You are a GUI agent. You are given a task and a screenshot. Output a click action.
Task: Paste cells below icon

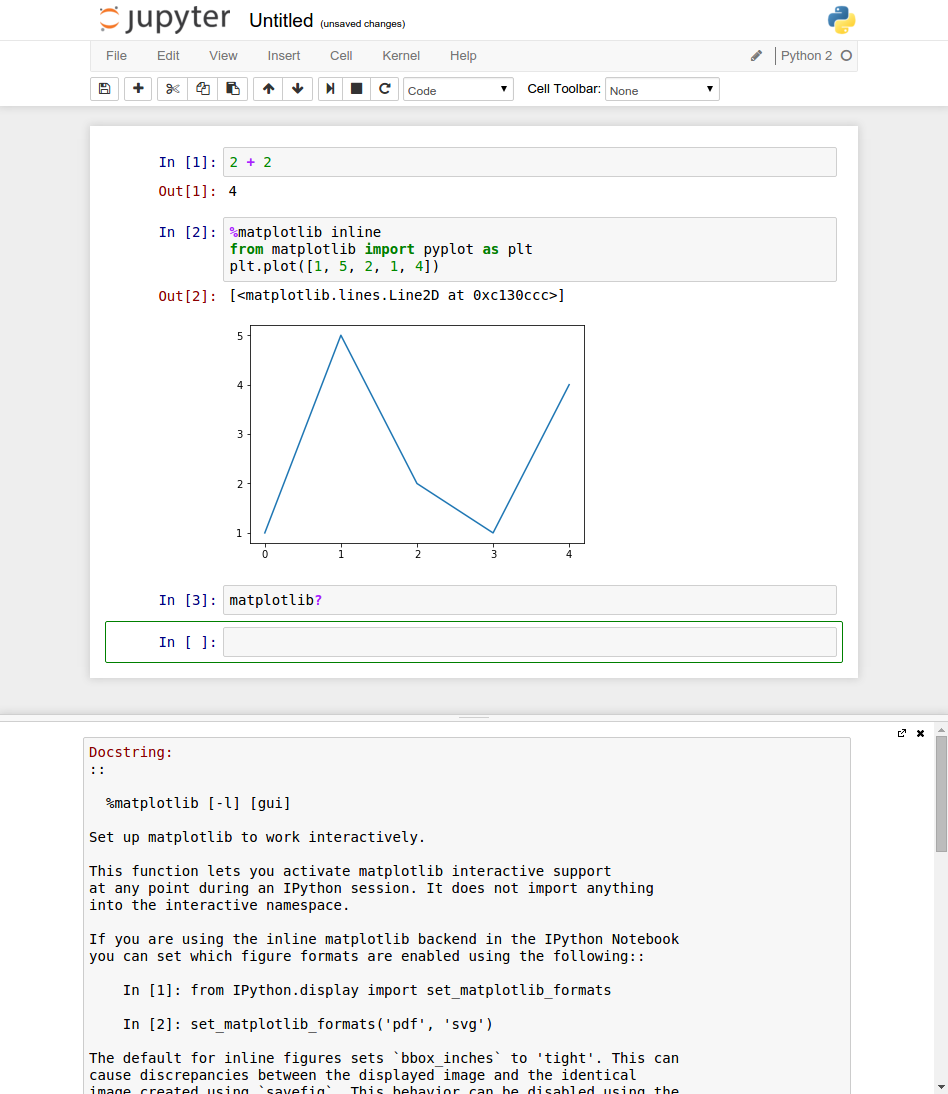point(233,89)
